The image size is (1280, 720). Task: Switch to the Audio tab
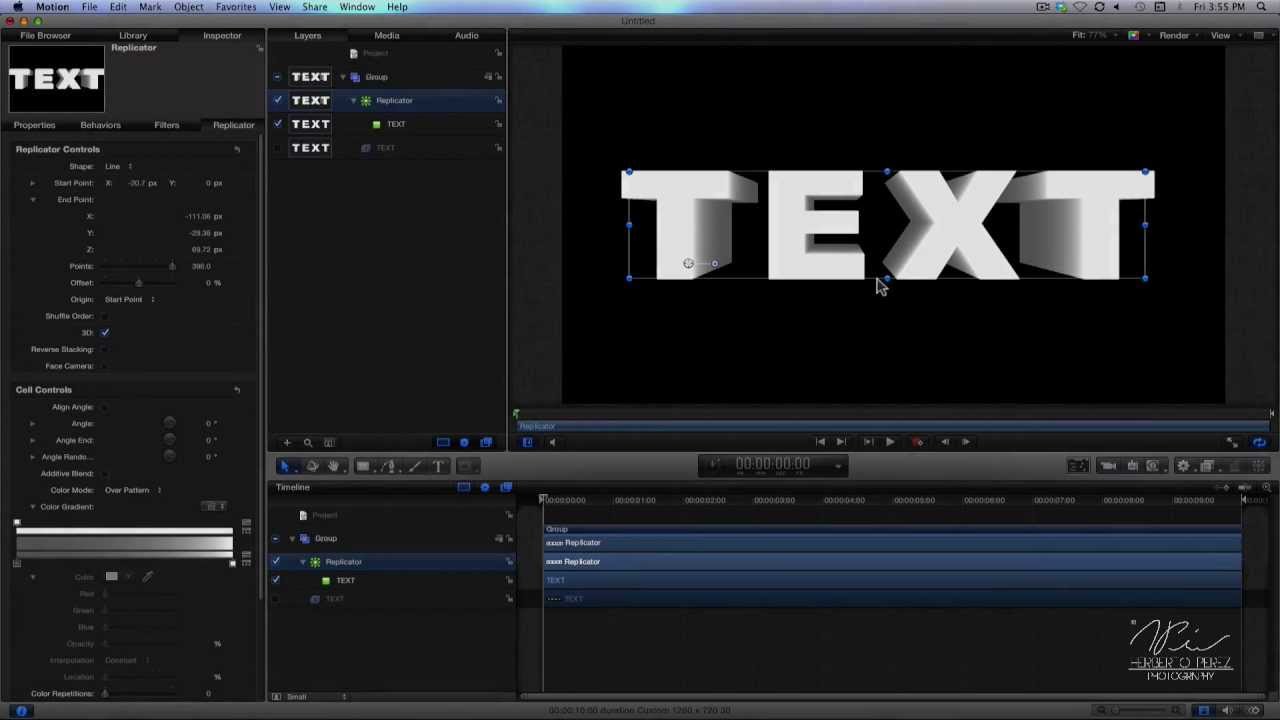pos(467,35)
